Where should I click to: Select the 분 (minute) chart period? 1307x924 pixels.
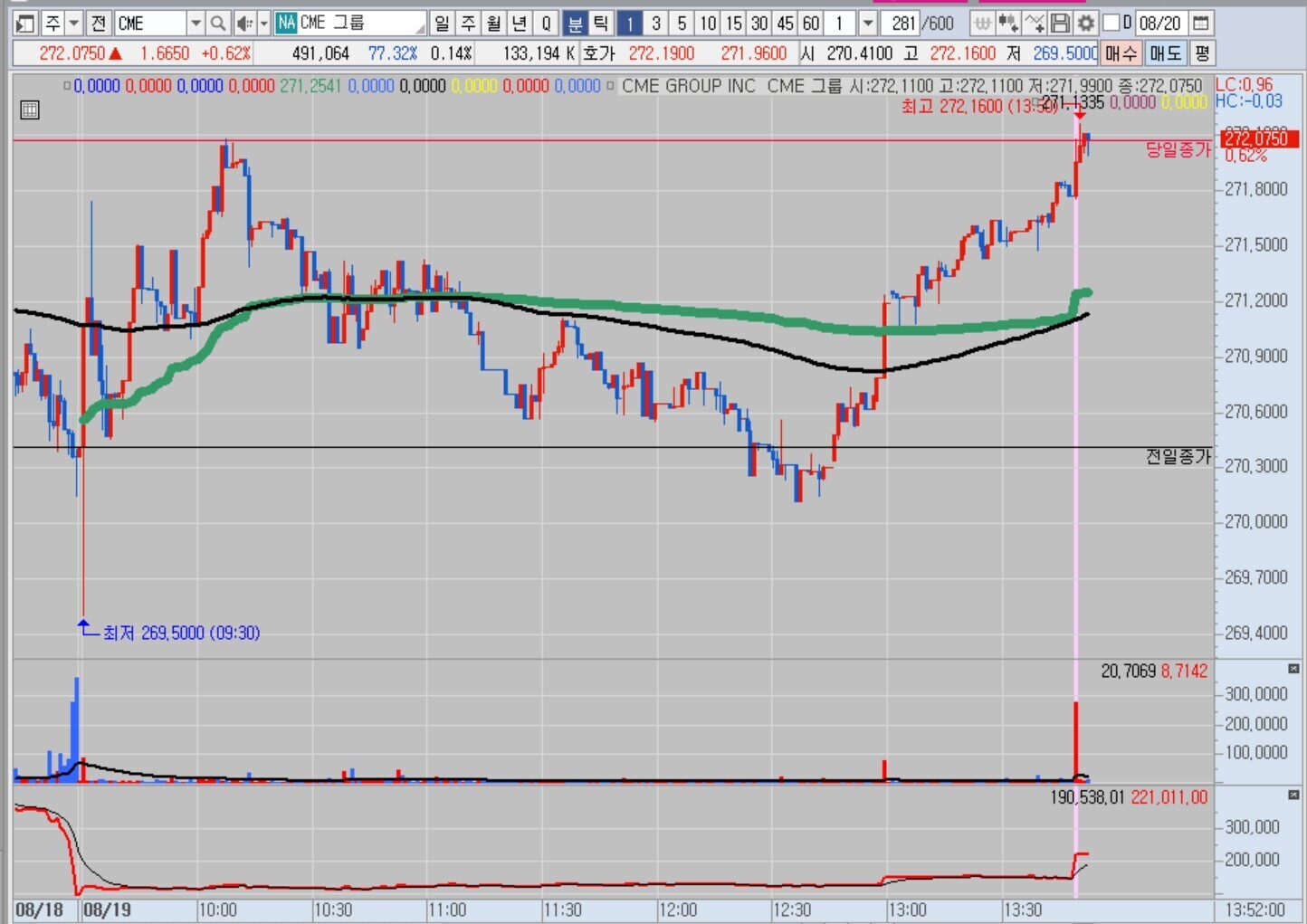tap(575, 24)
